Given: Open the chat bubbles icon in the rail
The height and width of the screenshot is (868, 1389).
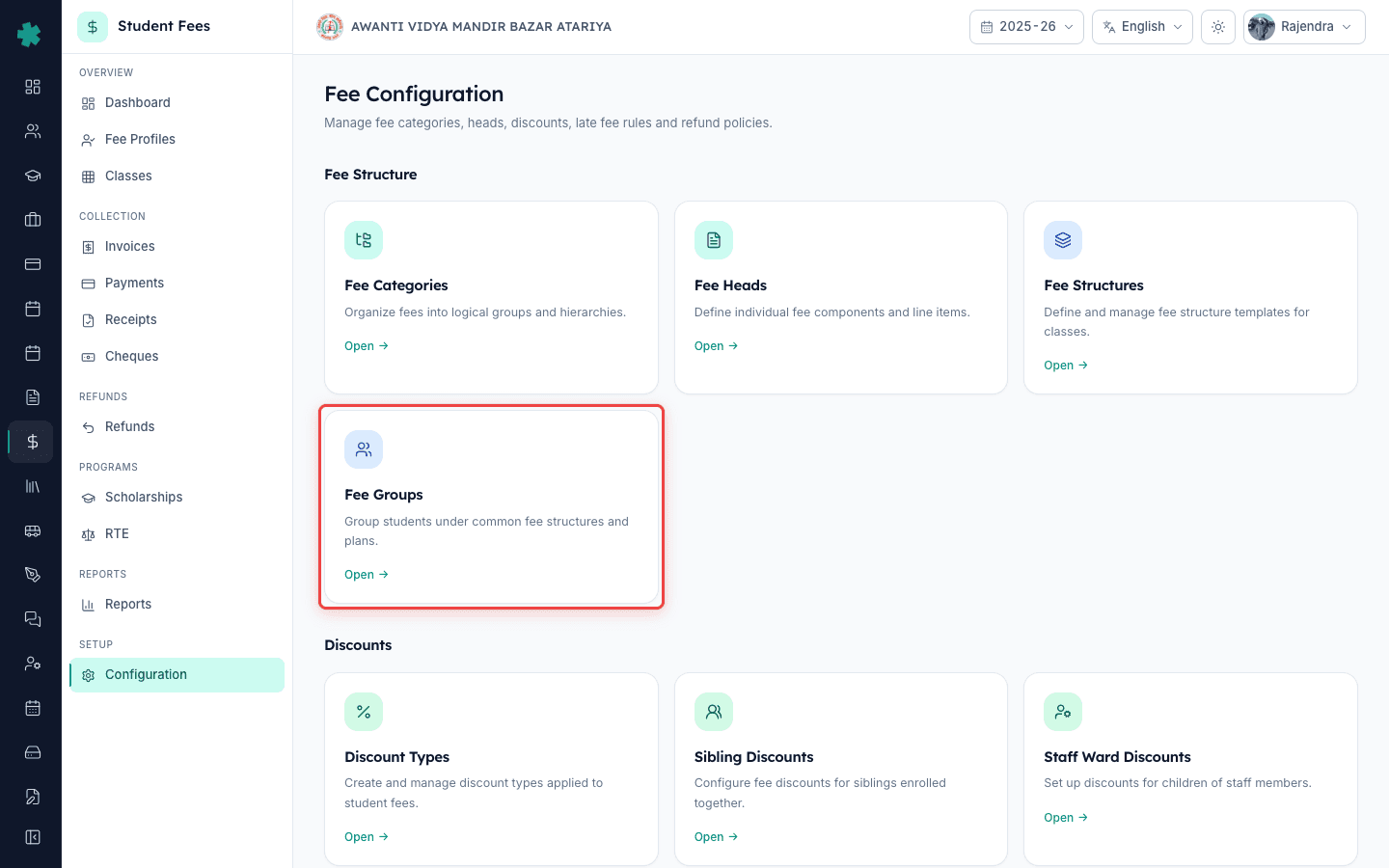Looking at the screenshot, I should click(x=33, y=619).
